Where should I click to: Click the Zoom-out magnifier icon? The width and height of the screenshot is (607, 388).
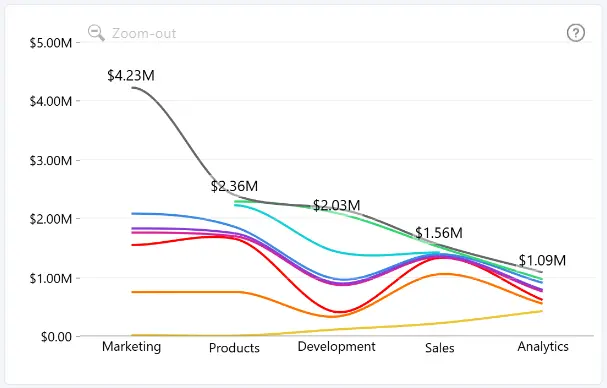click(x=96, y=33)
